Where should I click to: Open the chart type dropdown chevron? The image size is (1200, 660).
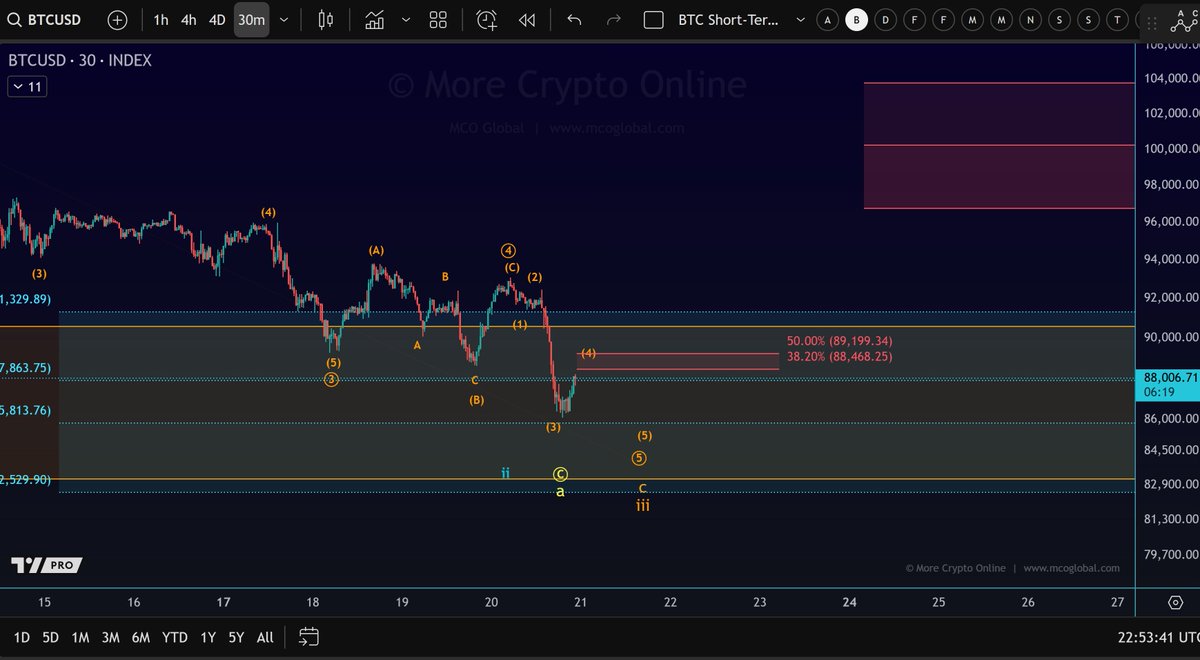[405, 19]
